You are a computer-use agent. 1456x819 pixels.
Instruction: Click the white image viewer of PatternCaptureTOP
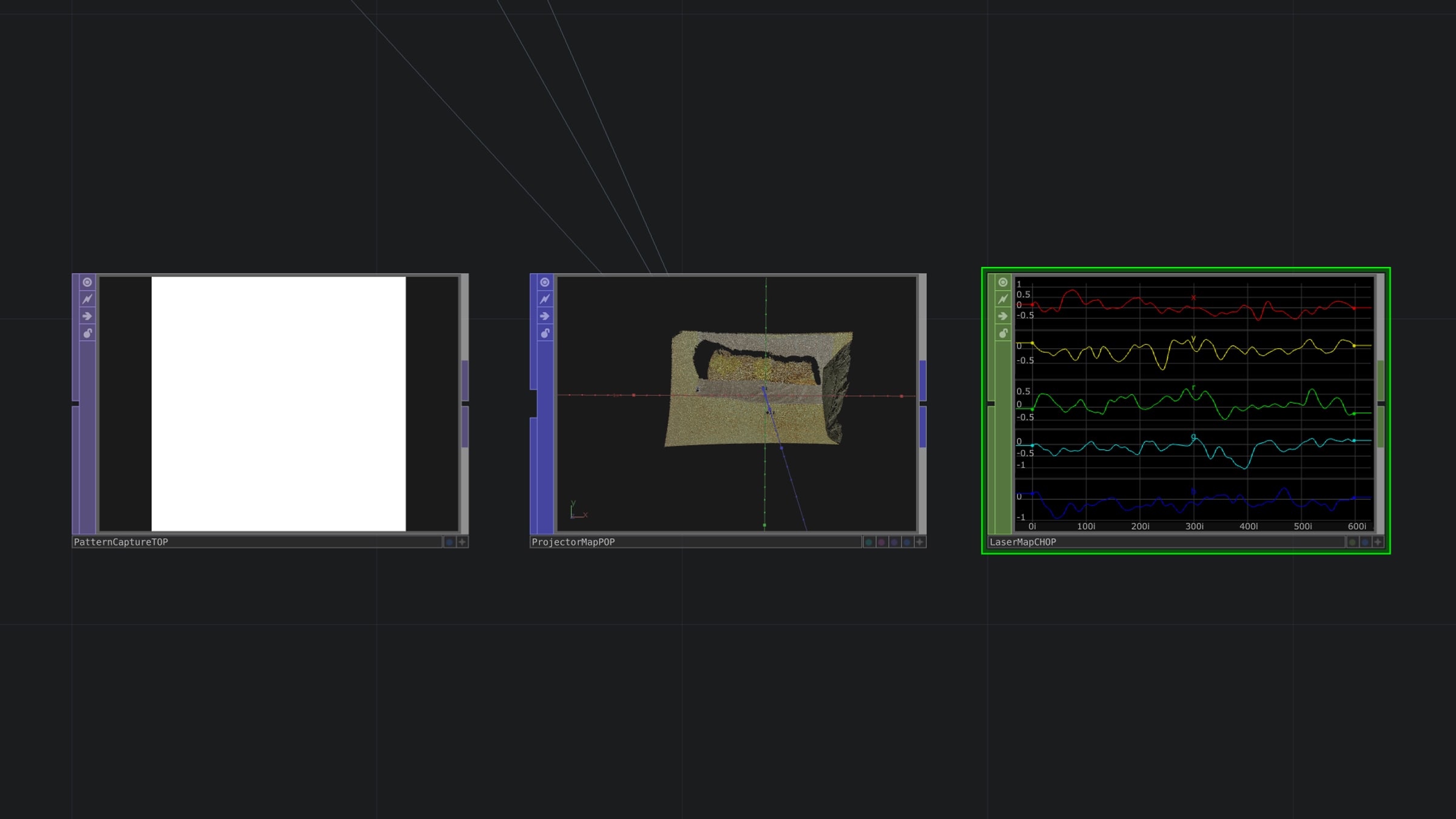[278, 404]
